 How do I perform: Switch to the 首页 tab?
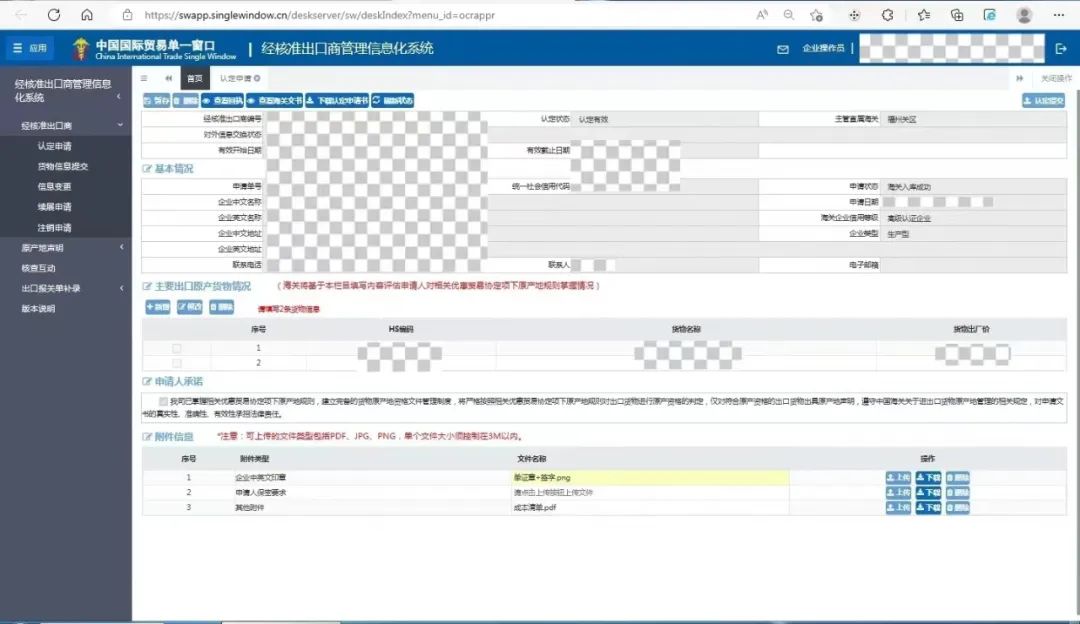tap(195, 78)
